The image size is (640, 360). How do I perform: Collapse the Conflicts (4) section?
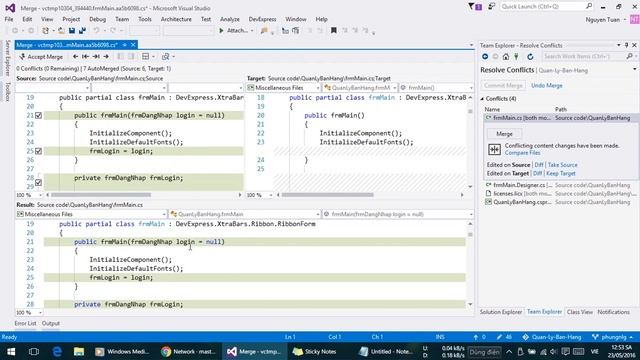click(x=482, y=99)
